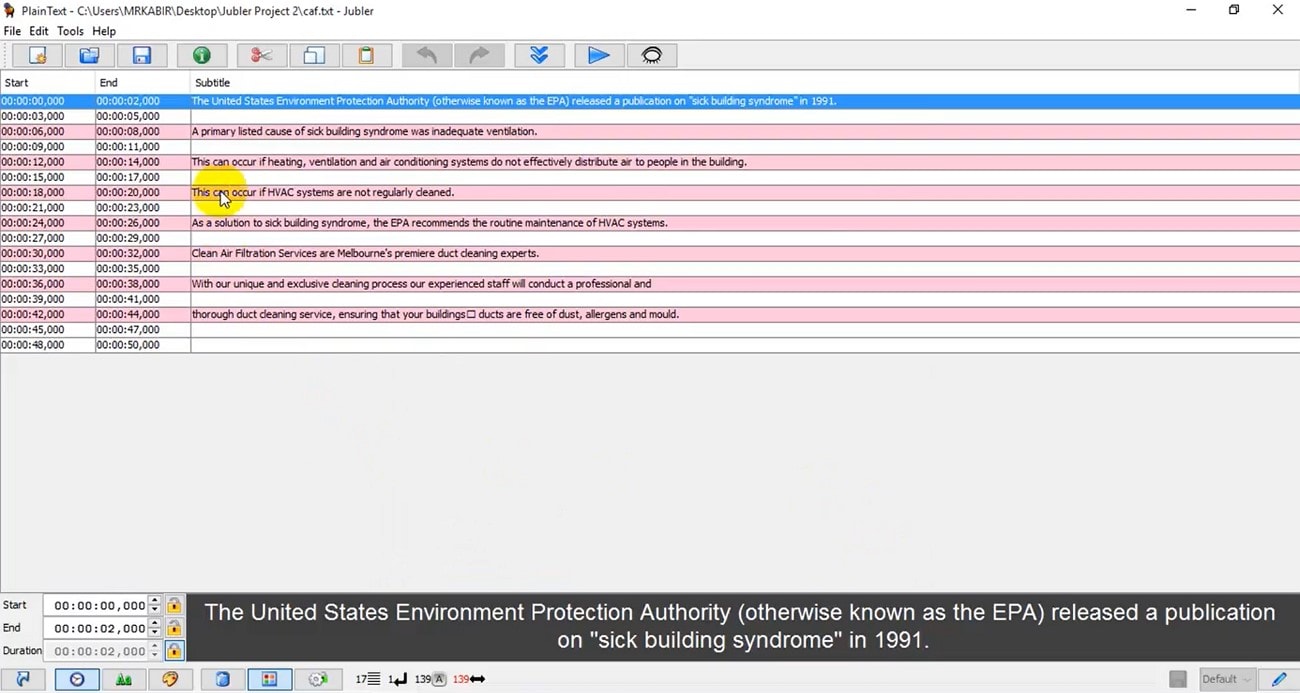
Task: Paste with the clipboard icon
Action: pyautogui.click(x=366, y=56)
